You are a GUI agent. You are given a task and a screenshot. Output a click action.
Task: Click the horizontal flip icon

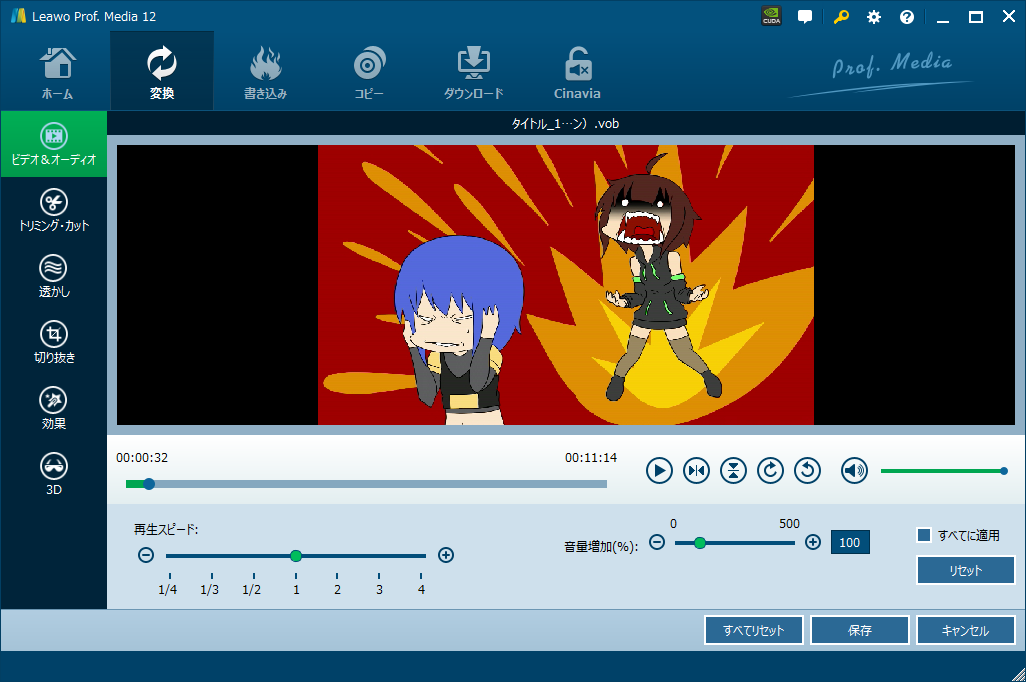click(x=696, y=470)
